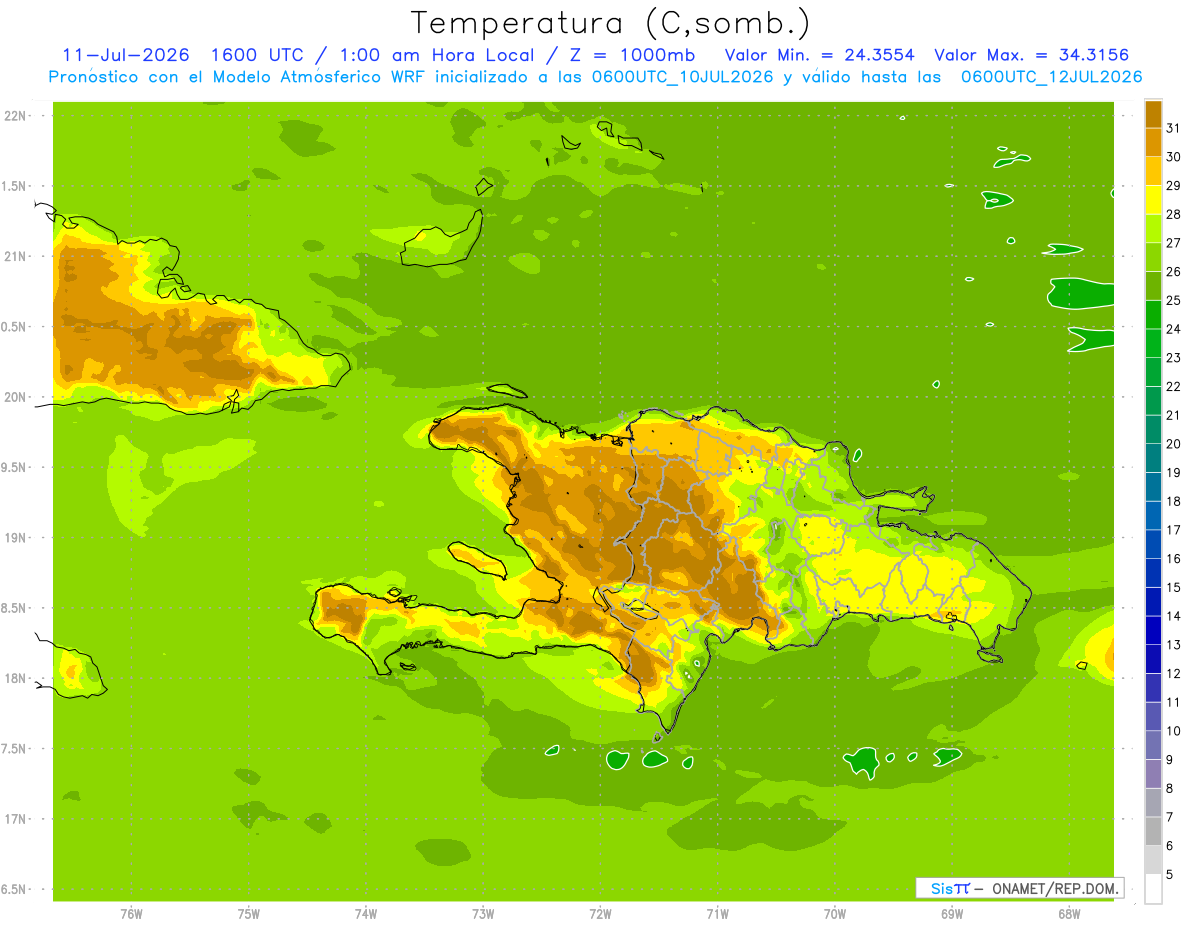Click yellow legend band between 28 and 29
Screen dimensions: 1200x927
click(x=1153, y=200)
